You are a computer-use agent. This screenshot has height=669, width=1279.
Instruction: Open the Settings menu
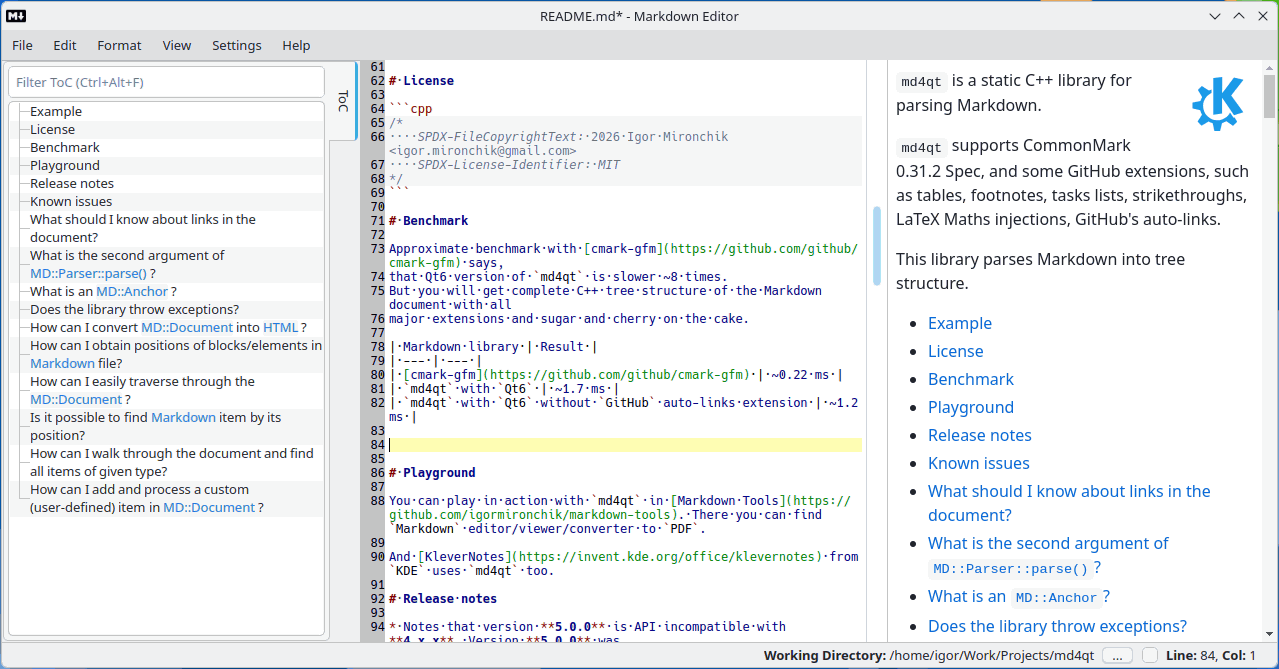pyautogui.click(x=236, y=45)
